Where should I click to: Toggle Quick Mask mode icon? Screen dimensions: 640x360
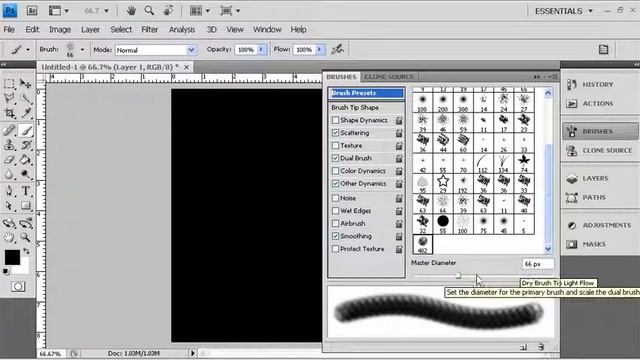coord(18,287)
